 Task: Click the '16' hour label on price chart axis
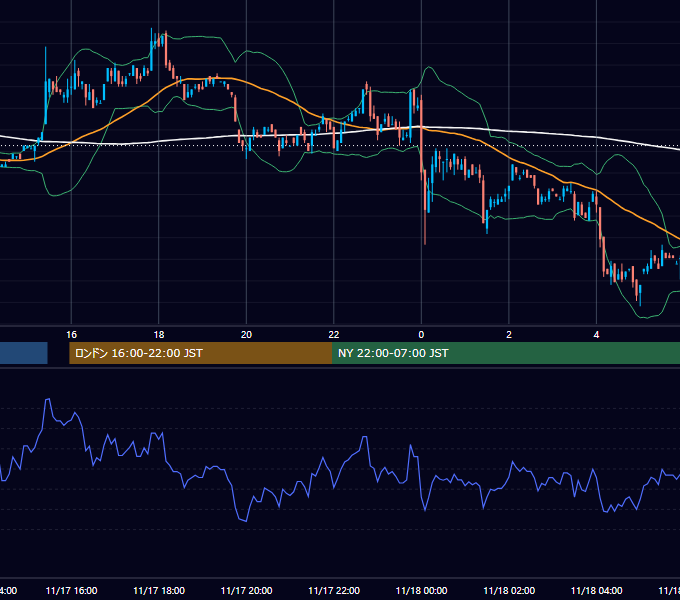tap(71, 335)
